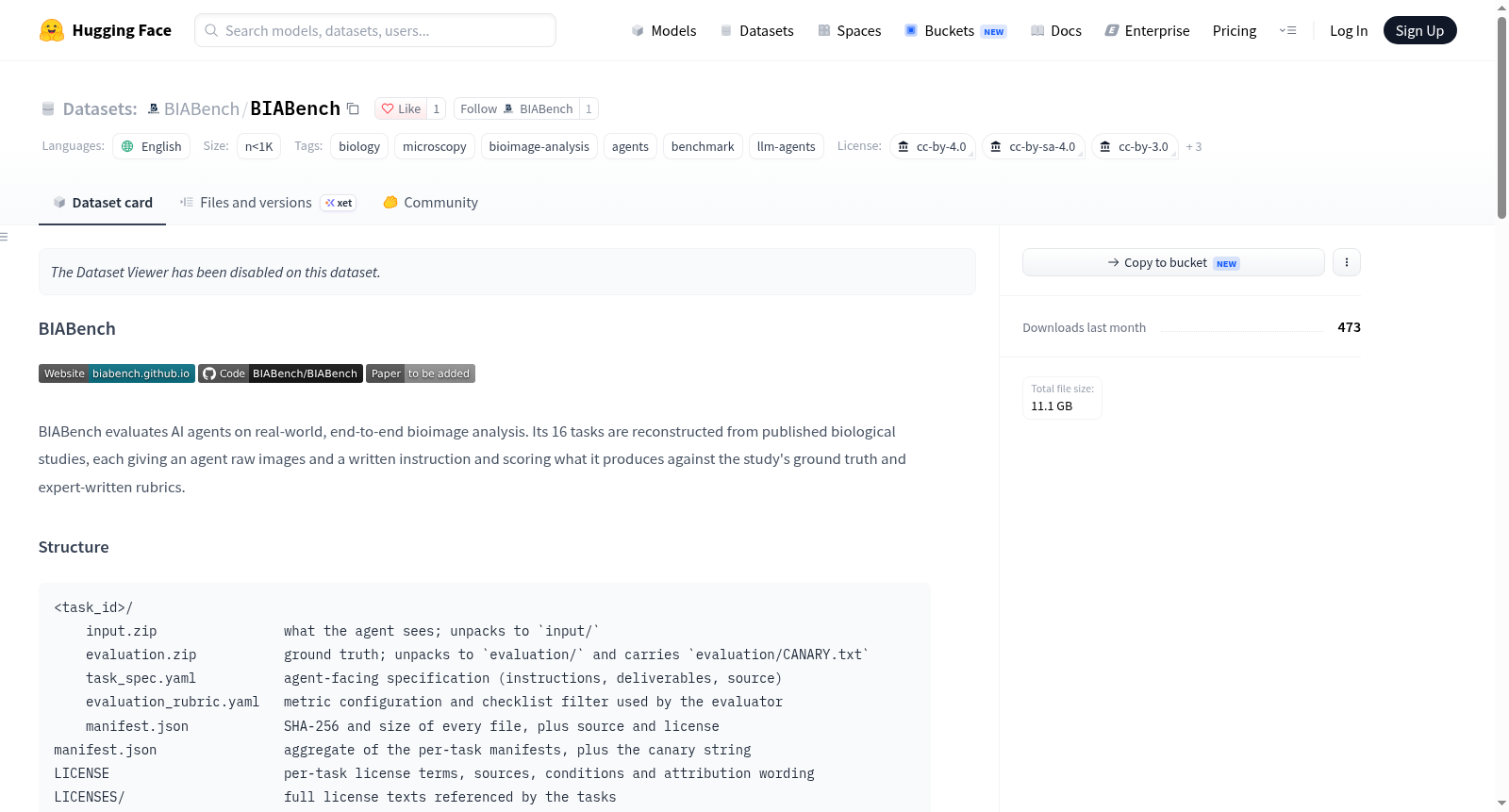This screenshot has width=1509, height=812.
Task: Open the Models menu item
Action: pyautogui.click(x=664, y=30)
